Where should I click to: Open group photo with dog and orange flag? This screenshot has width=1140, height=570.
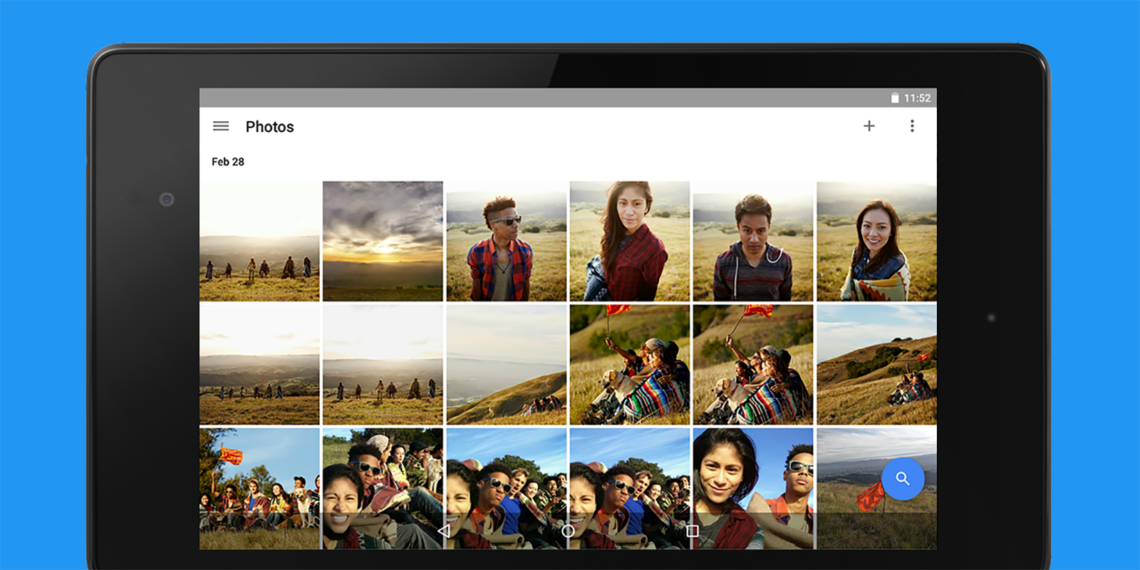click(x=259, y=488)
